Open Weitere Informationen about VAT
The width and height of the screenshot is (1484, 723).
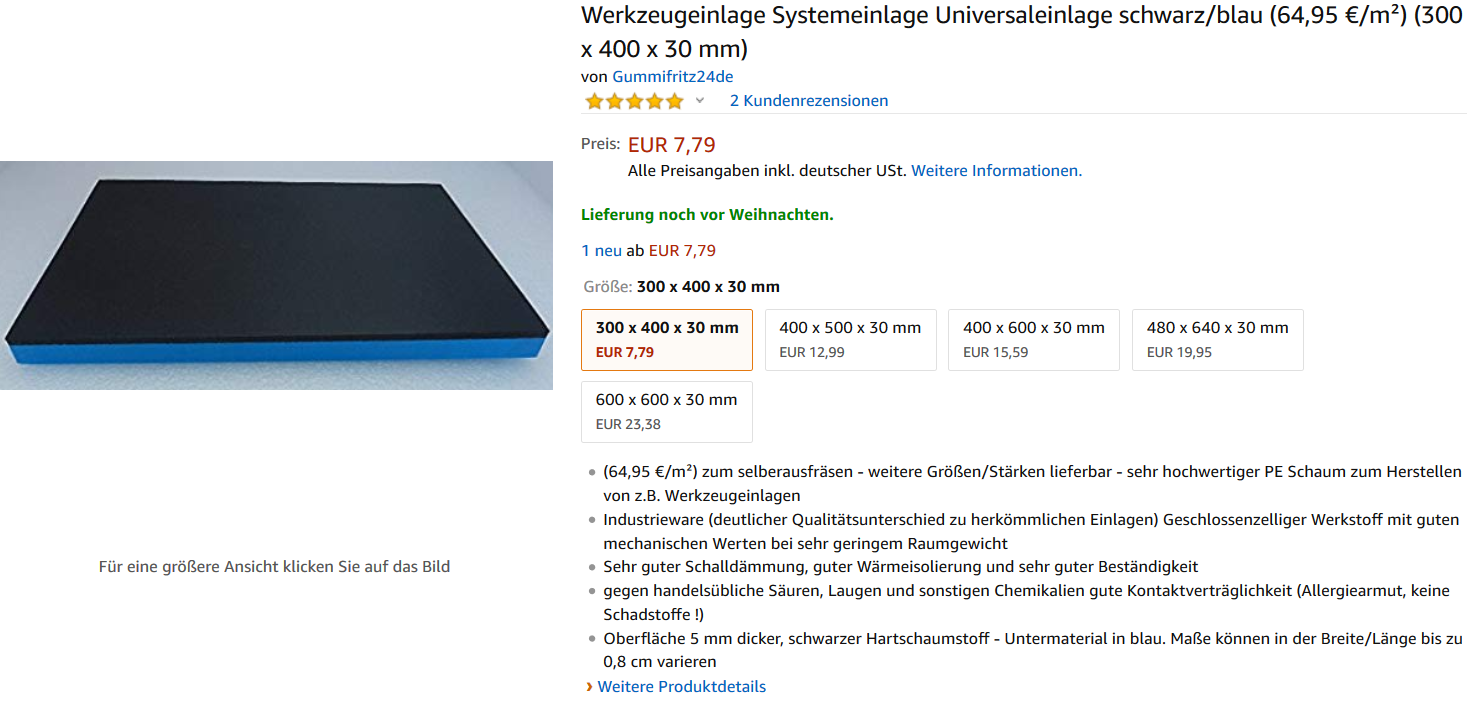pyautogui.click(x=996, y=170)
